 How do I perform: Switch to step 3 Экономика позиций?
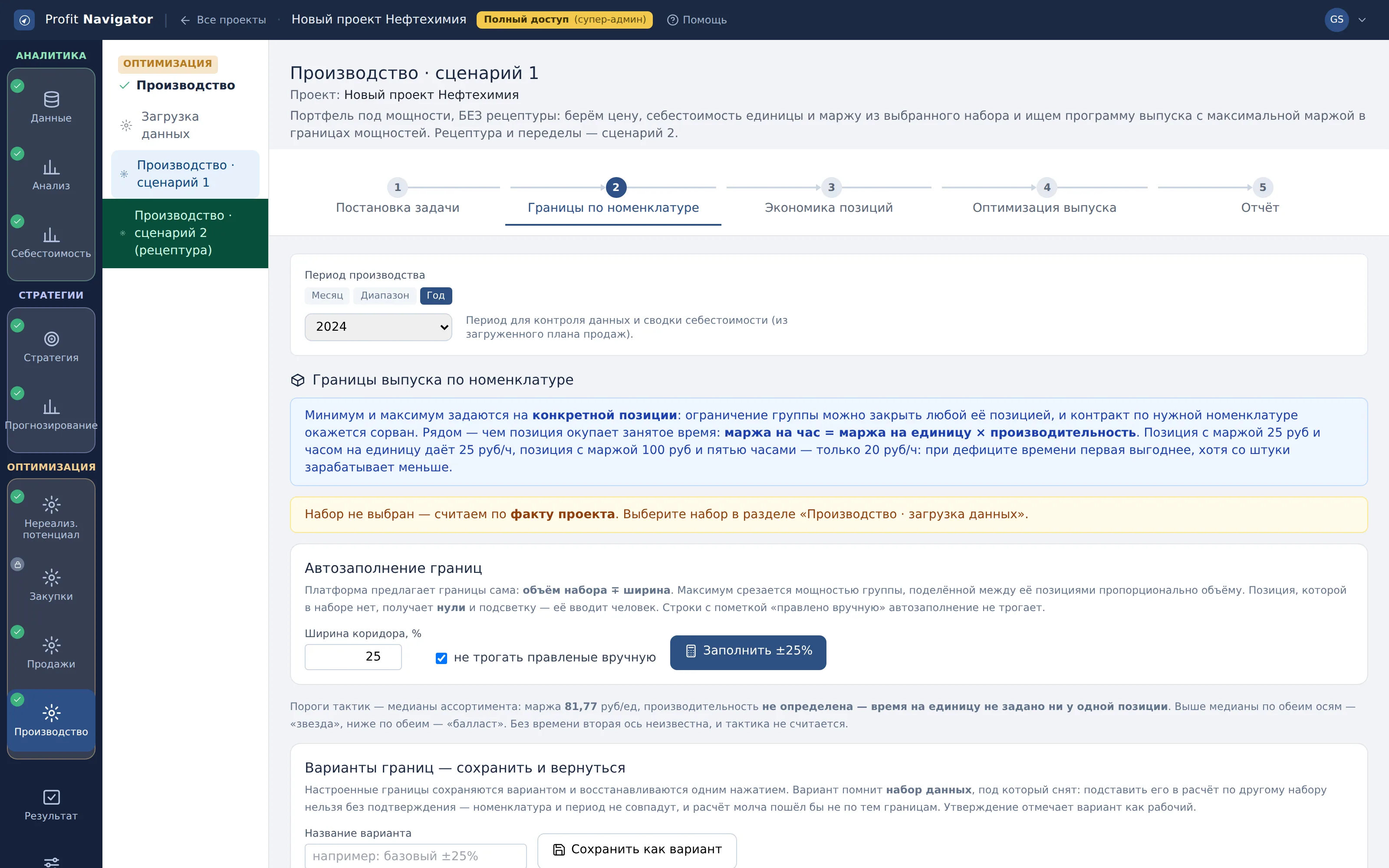pos(828,197)
